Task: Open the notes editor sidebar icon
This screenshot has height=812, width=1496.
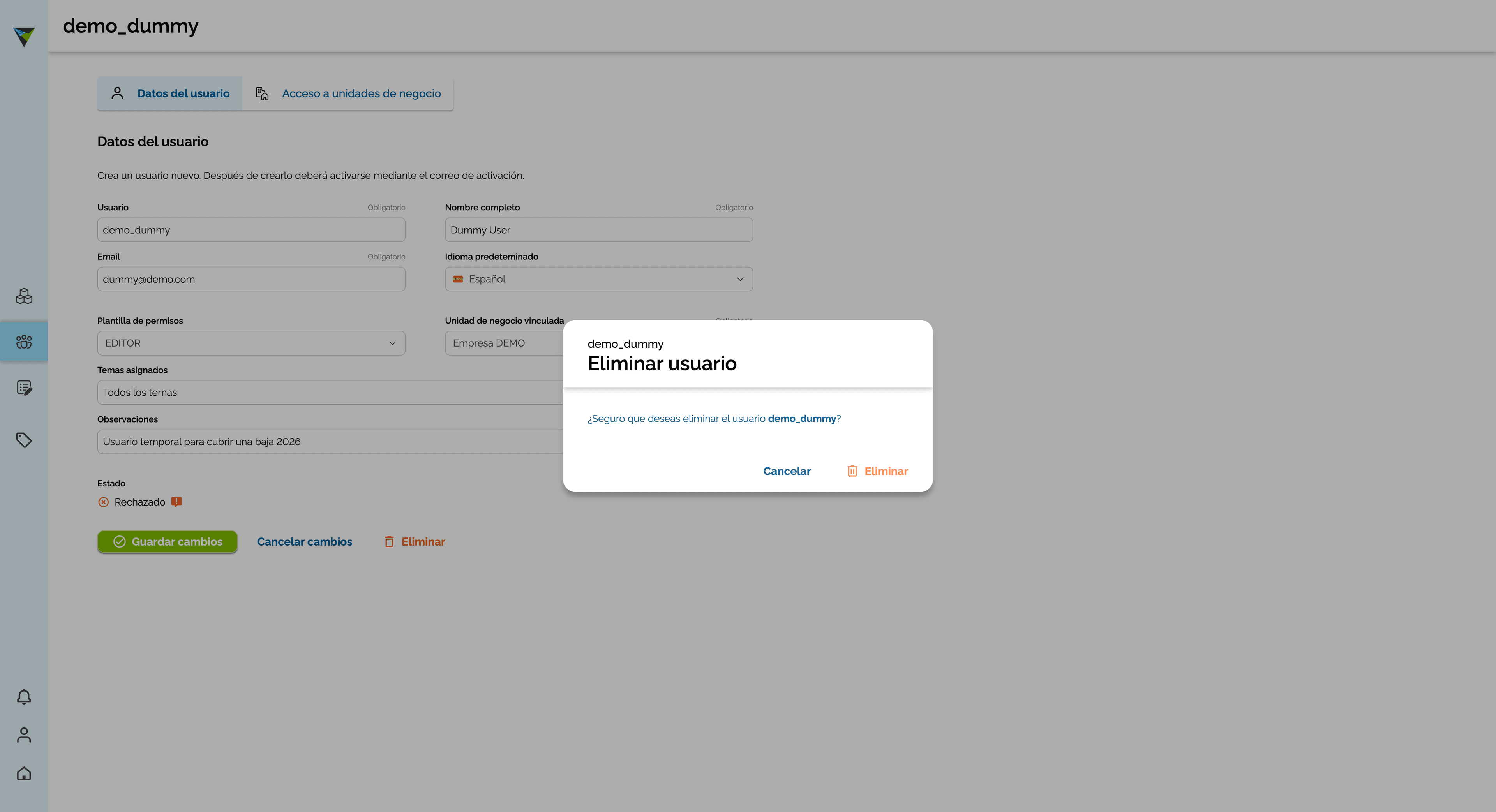Action: (24, 388)
